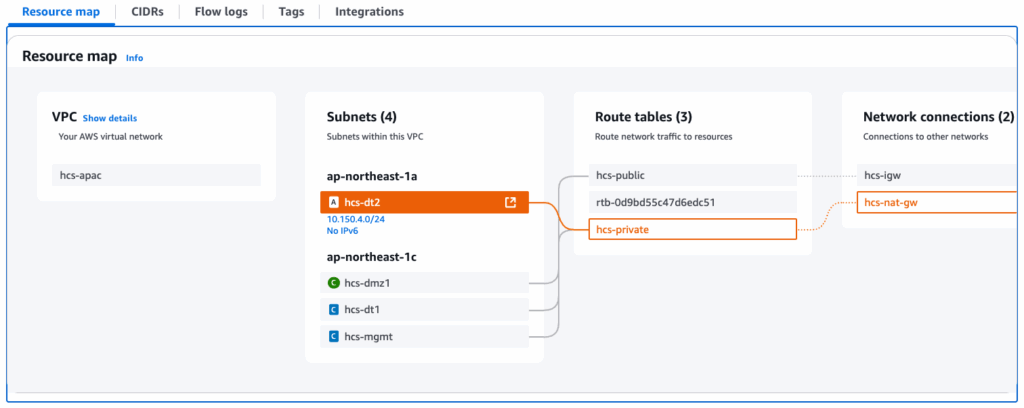The image size is (1024, 408).
Task: Select the hcs-dmz1 subnet row
Action: point(425,283)
